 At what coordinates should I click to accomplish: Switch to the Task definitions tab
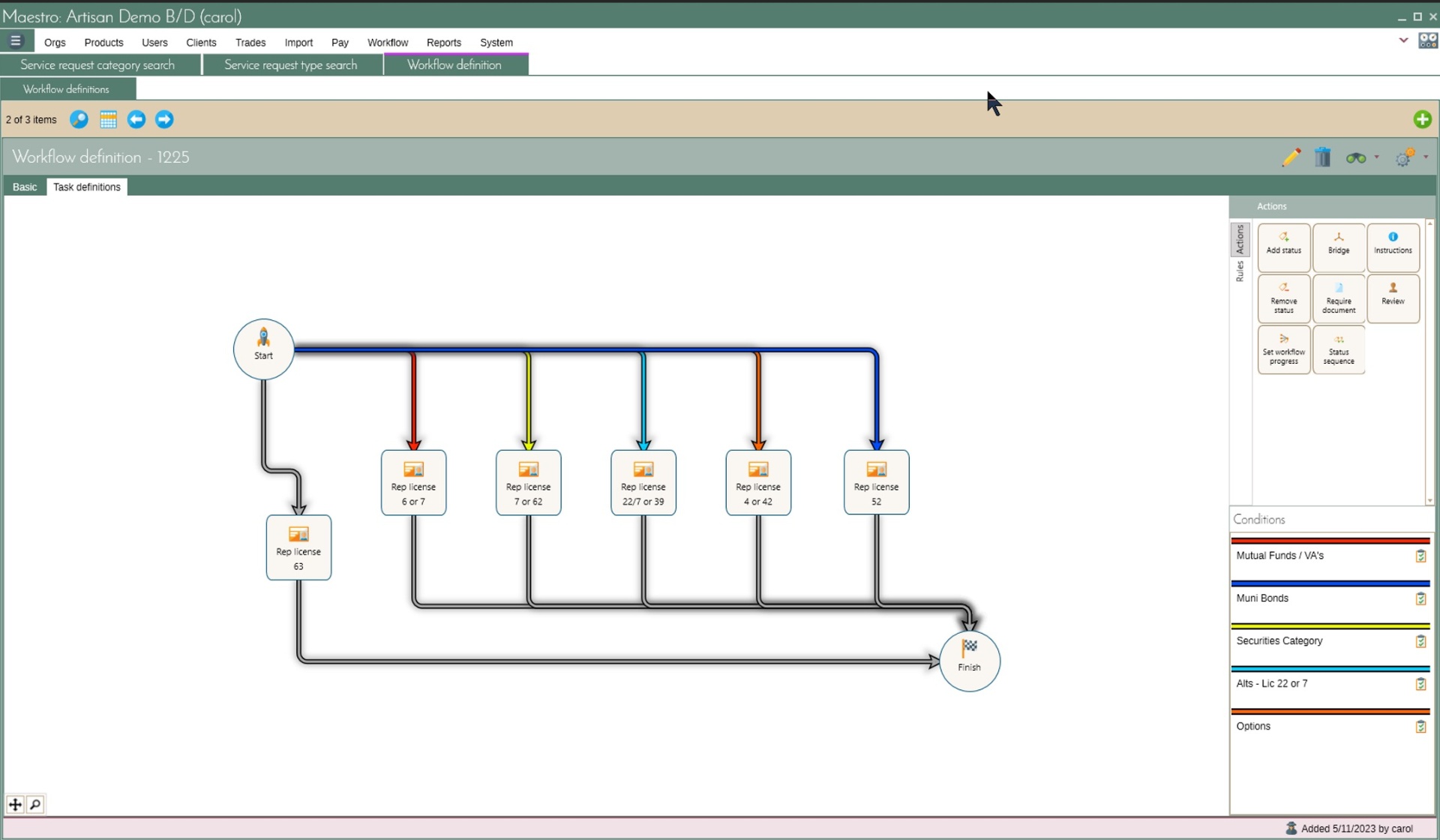tap(87, 187)
